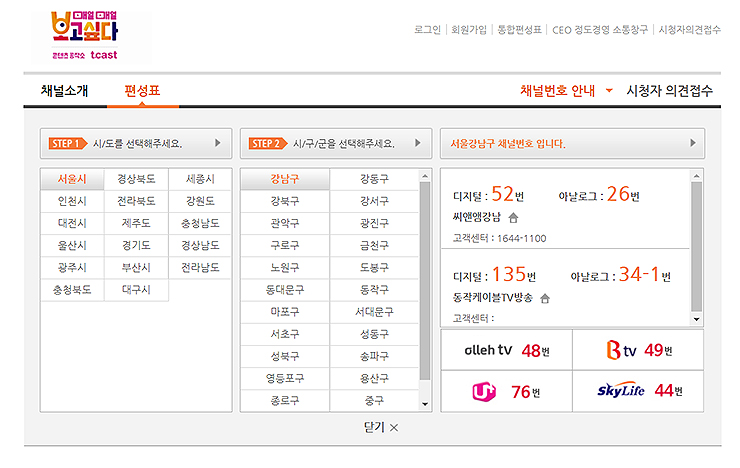The height and width of the screenshot is (468, 740).
Task: Select 세종시 region
Action: click(x=200, y=179)
